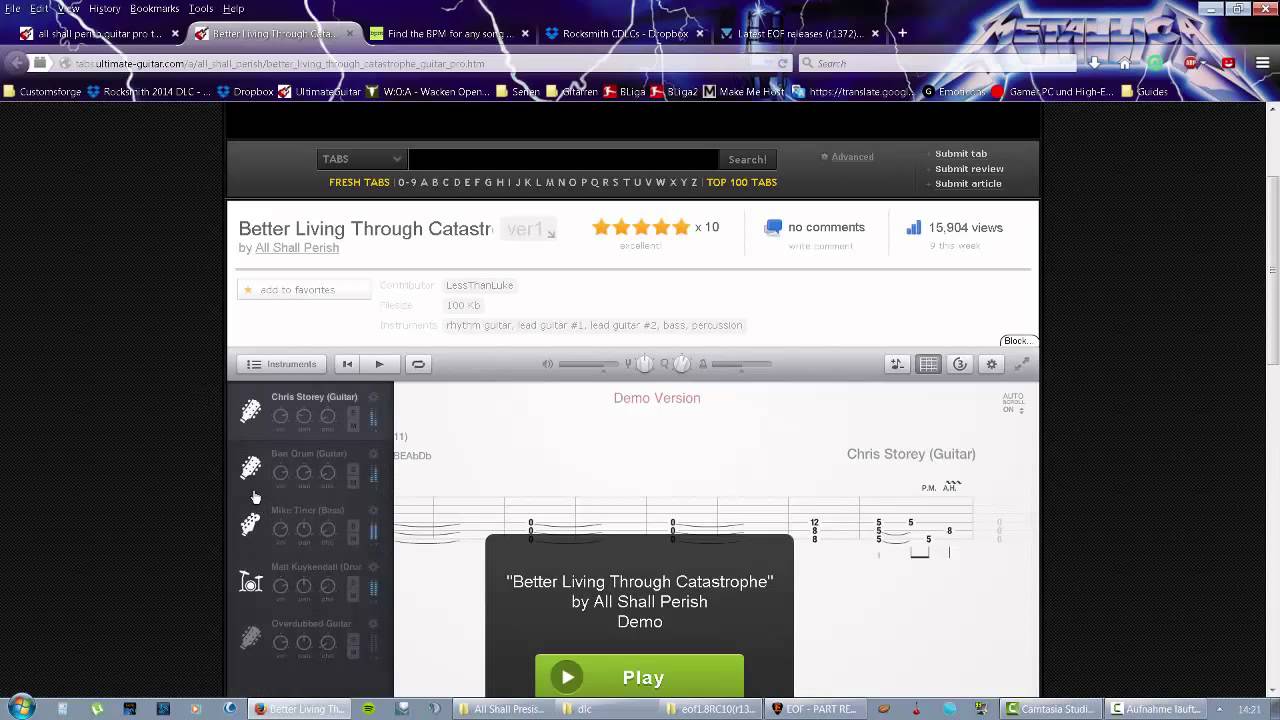The height and width of the screenshot is (720, 1280).
Task: Click add to favorites button
Action: point(304,290)
